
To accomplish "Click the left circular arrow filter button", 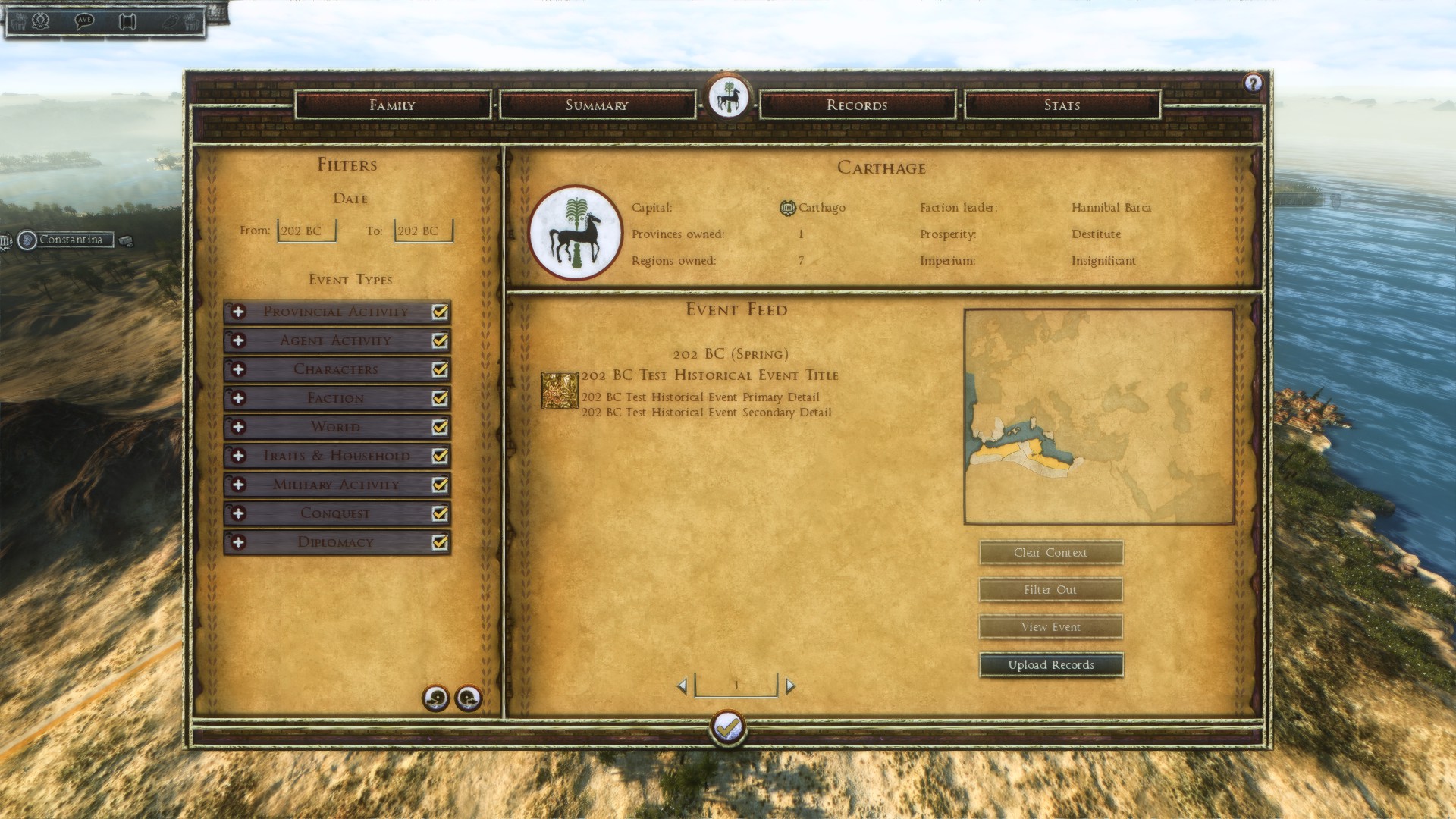I will 436,698.
